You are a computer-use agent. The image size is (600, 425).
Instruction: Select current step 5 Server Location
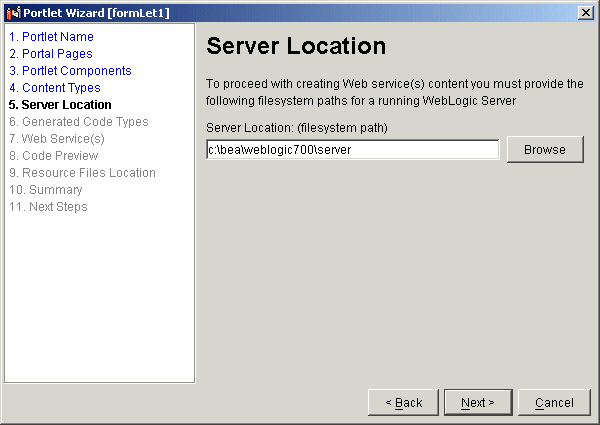(60, 105)
